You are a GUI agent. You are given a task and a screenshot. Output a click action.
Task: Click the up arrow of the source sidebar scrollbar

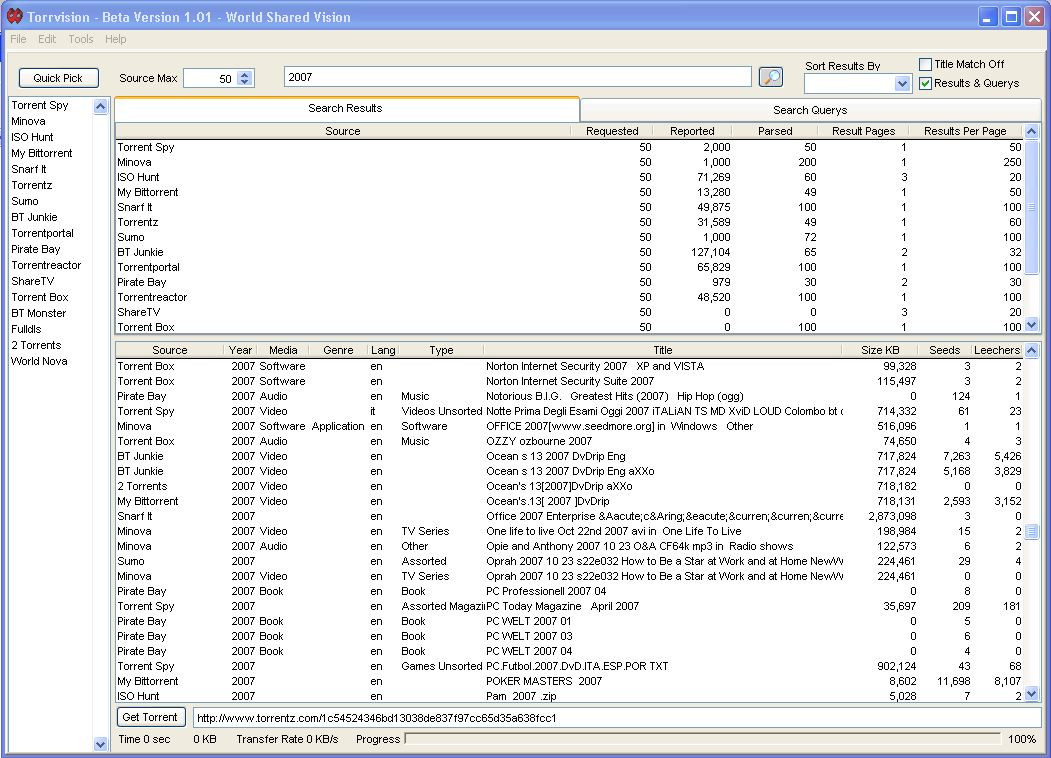101,106
